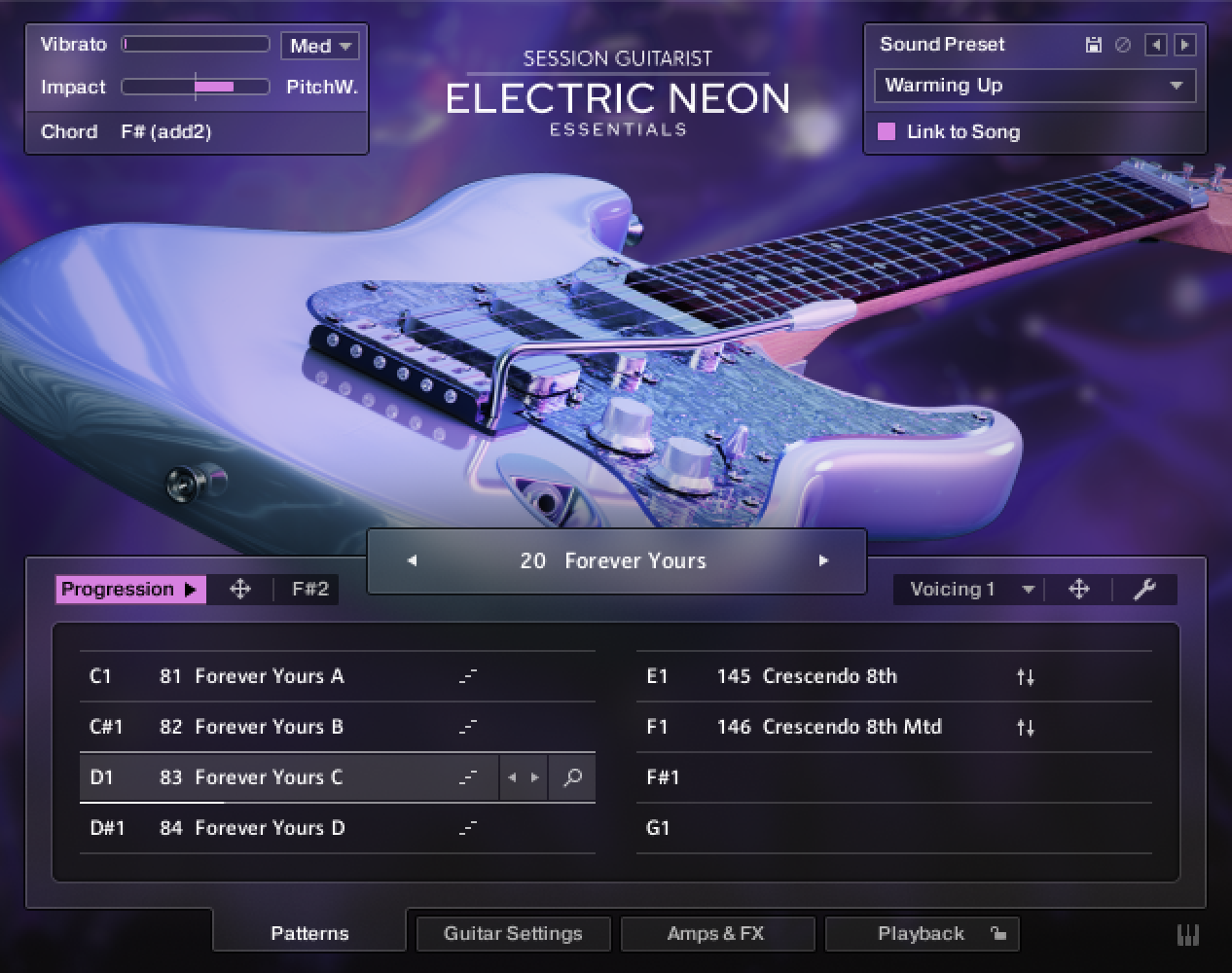1232x973 pixels.
Task: Open the wrench settings icon
Action: pyautogui.click(x=1144, y=589)
